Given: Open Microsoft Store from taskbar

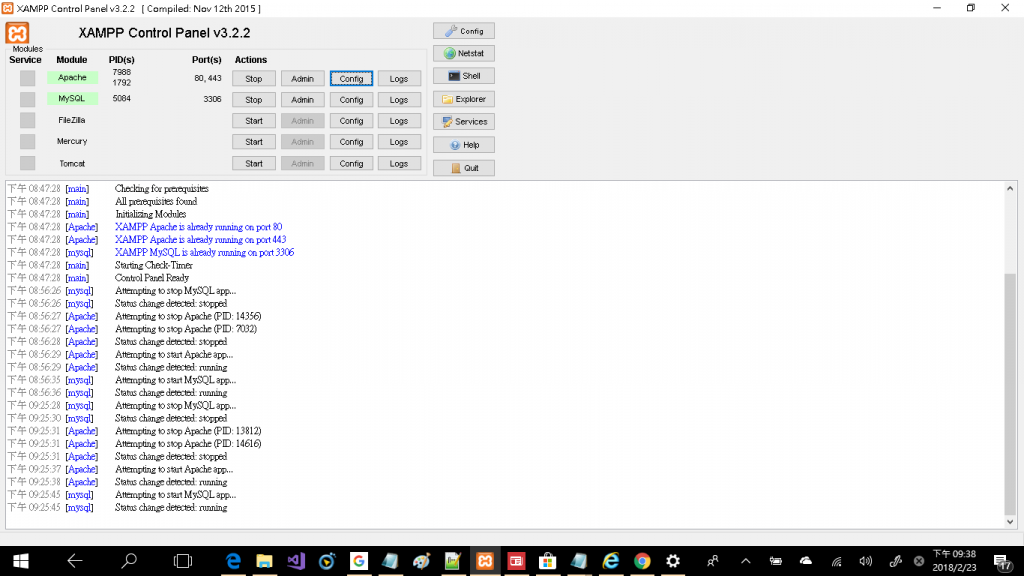Looking at the screenshot, I should 547,561.
